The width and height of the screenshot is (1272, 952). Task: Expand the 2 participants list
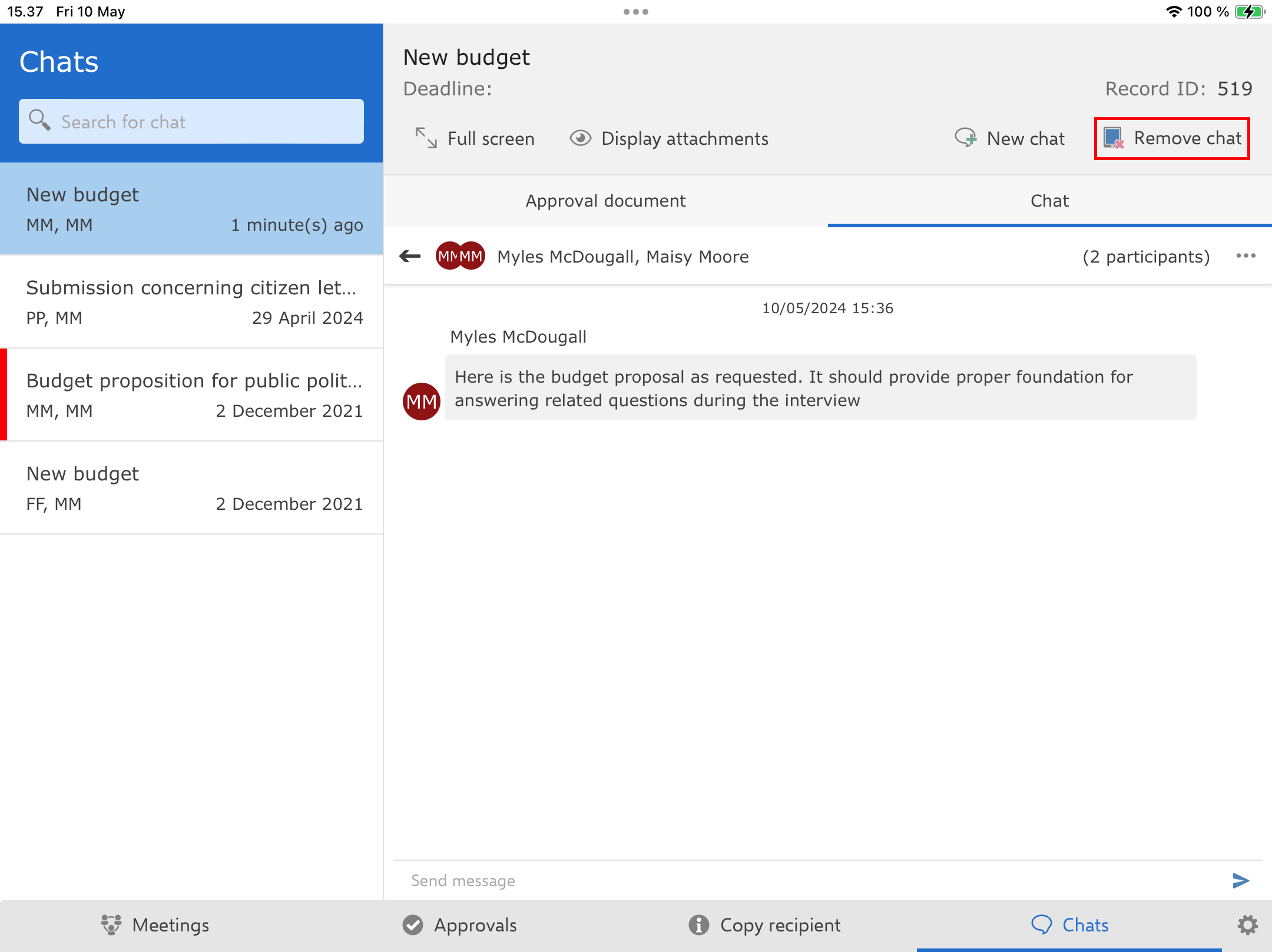(1145, 257)
